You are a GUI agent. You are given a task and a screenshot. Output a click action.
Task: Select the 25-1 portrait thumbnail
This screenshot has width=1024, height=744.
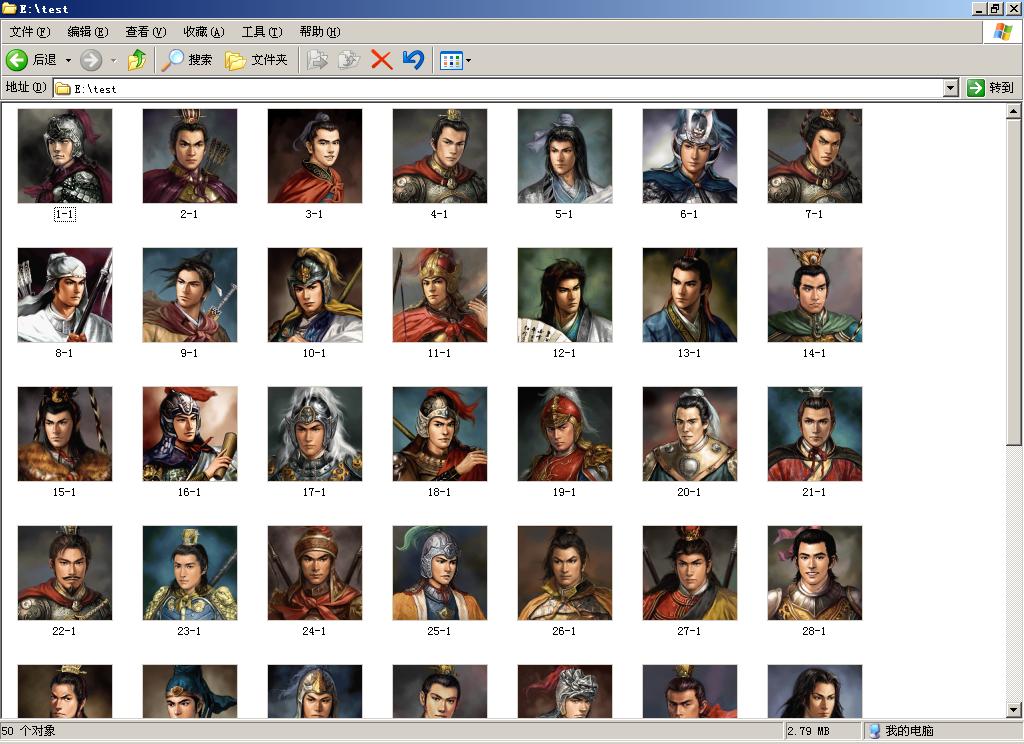(439, 573)
